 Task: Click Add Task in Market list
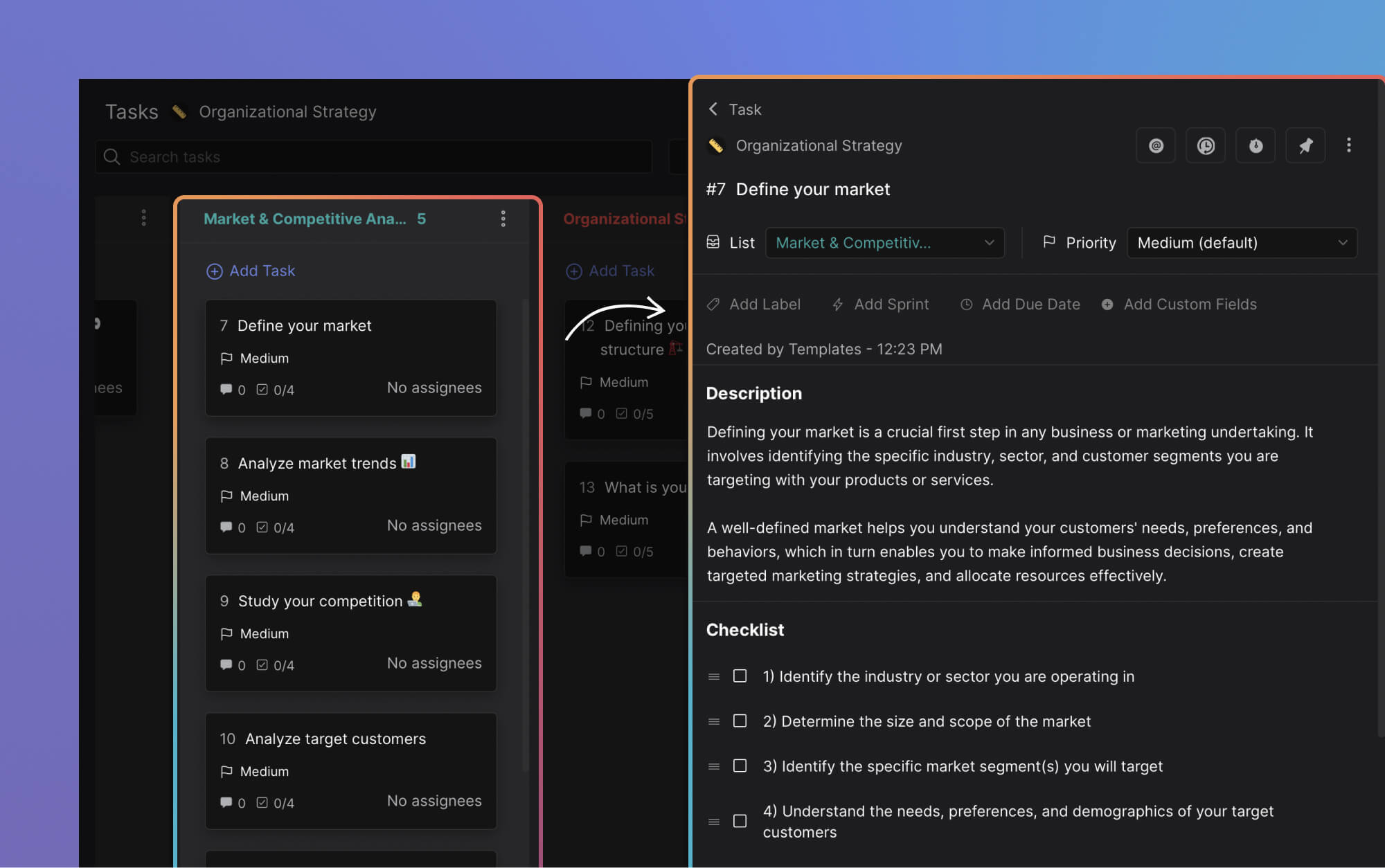point(251,271)
